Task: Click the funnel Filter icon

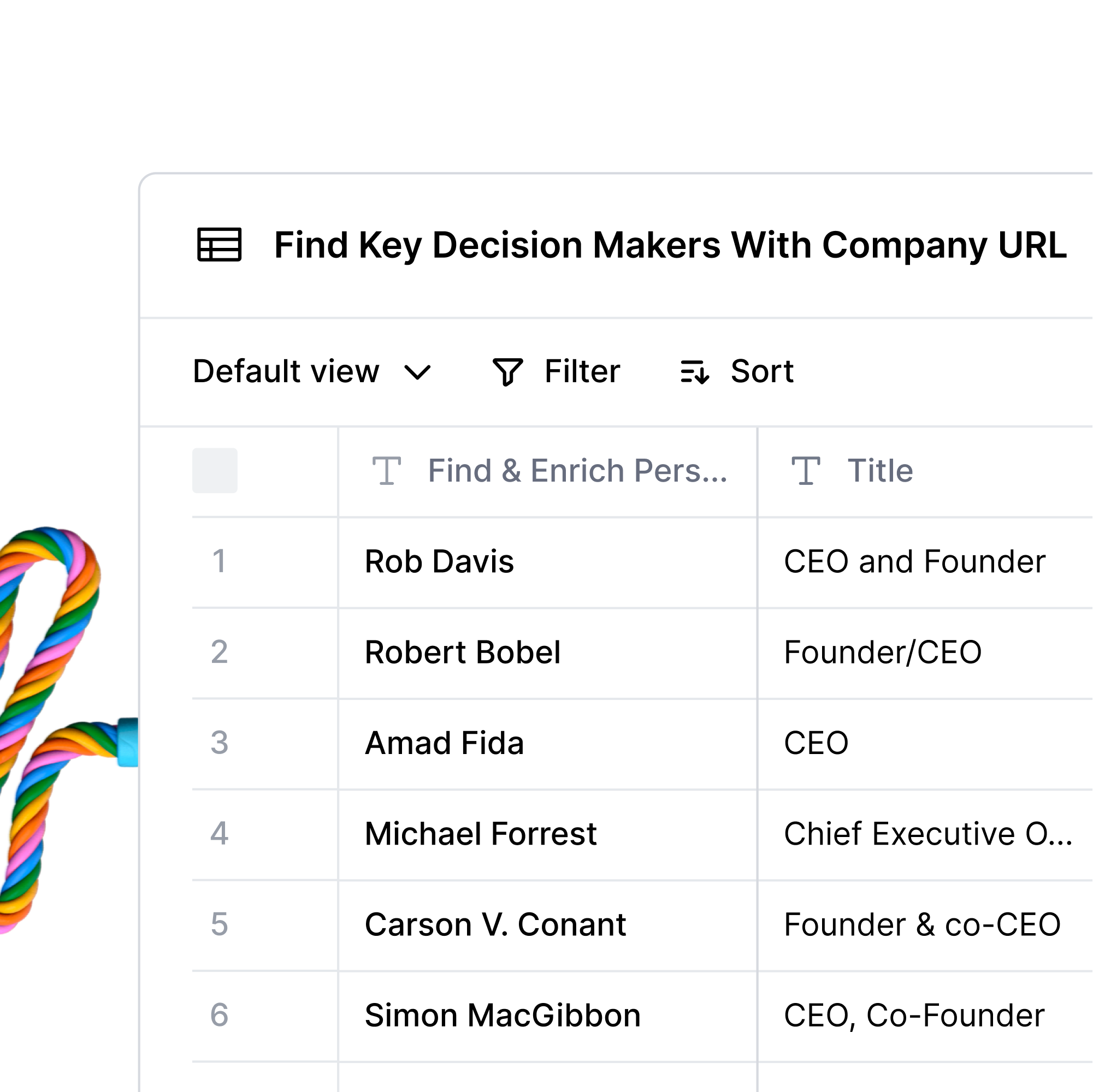Action: 507,372
